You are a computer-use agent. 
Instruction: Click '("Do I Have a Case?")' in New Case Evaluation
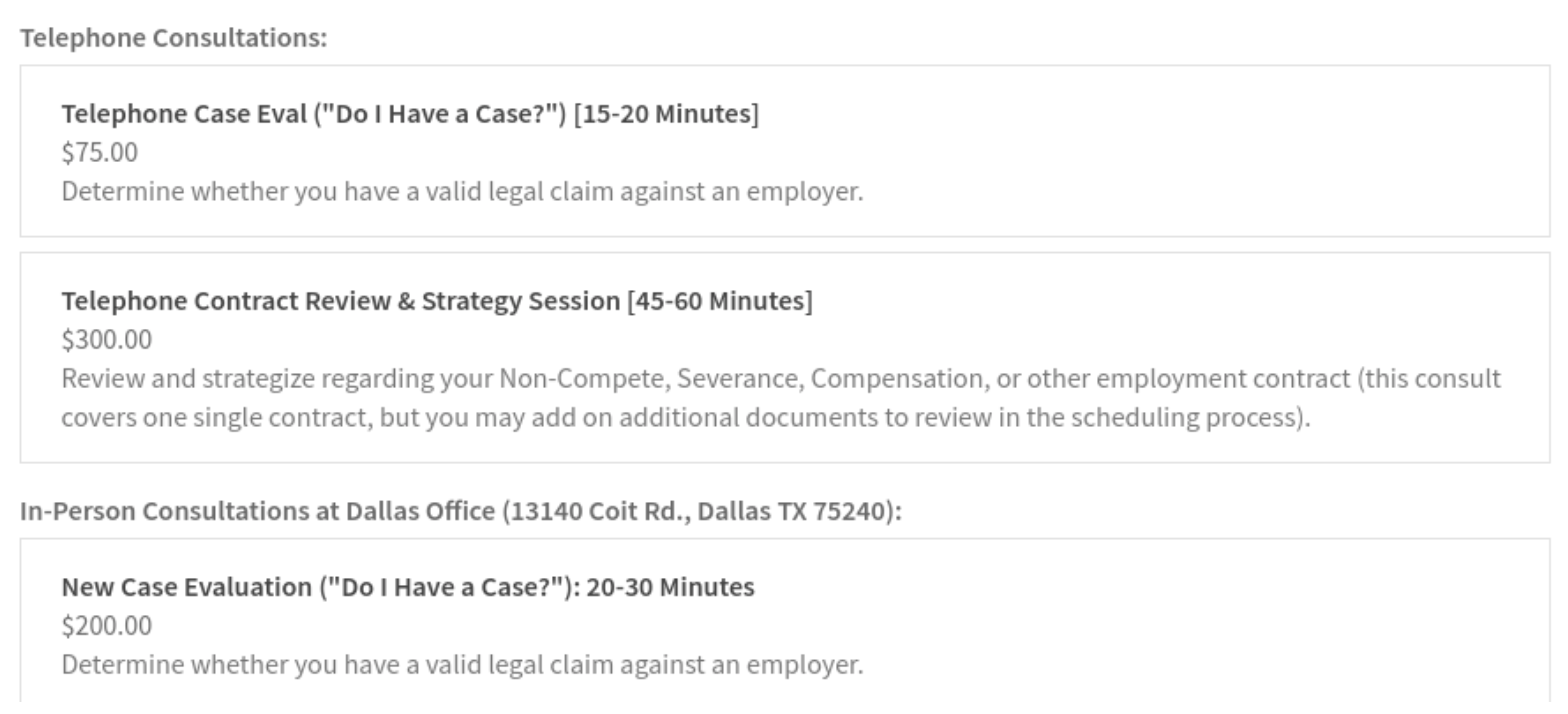point(449,587)
